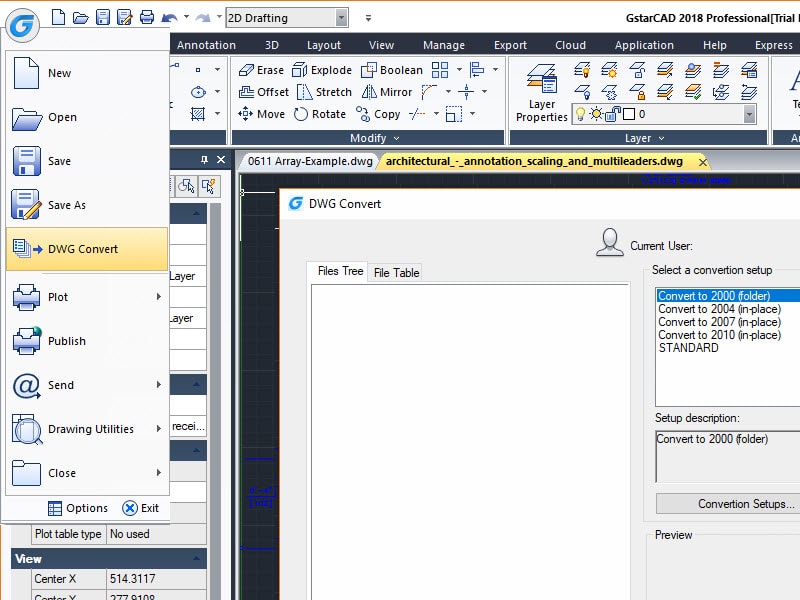
Task: Expand the layer list dropdown
Action: pyautogui.click(x=749, y=114)
